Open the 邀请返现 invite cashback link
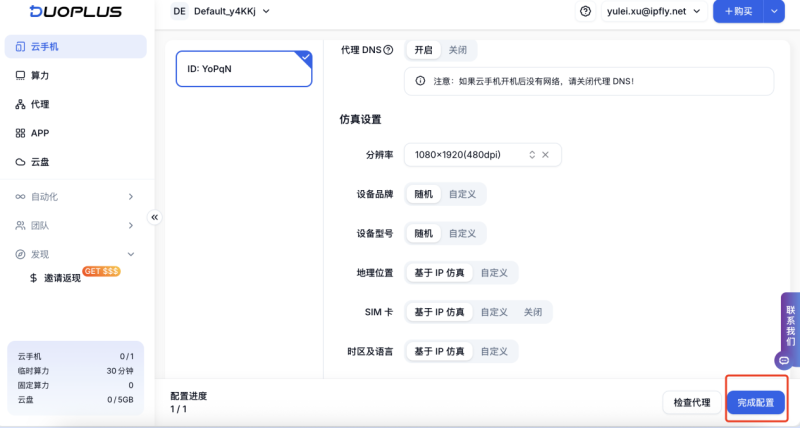Viewport: 800px width, 428px height. (x=62, y=278)
